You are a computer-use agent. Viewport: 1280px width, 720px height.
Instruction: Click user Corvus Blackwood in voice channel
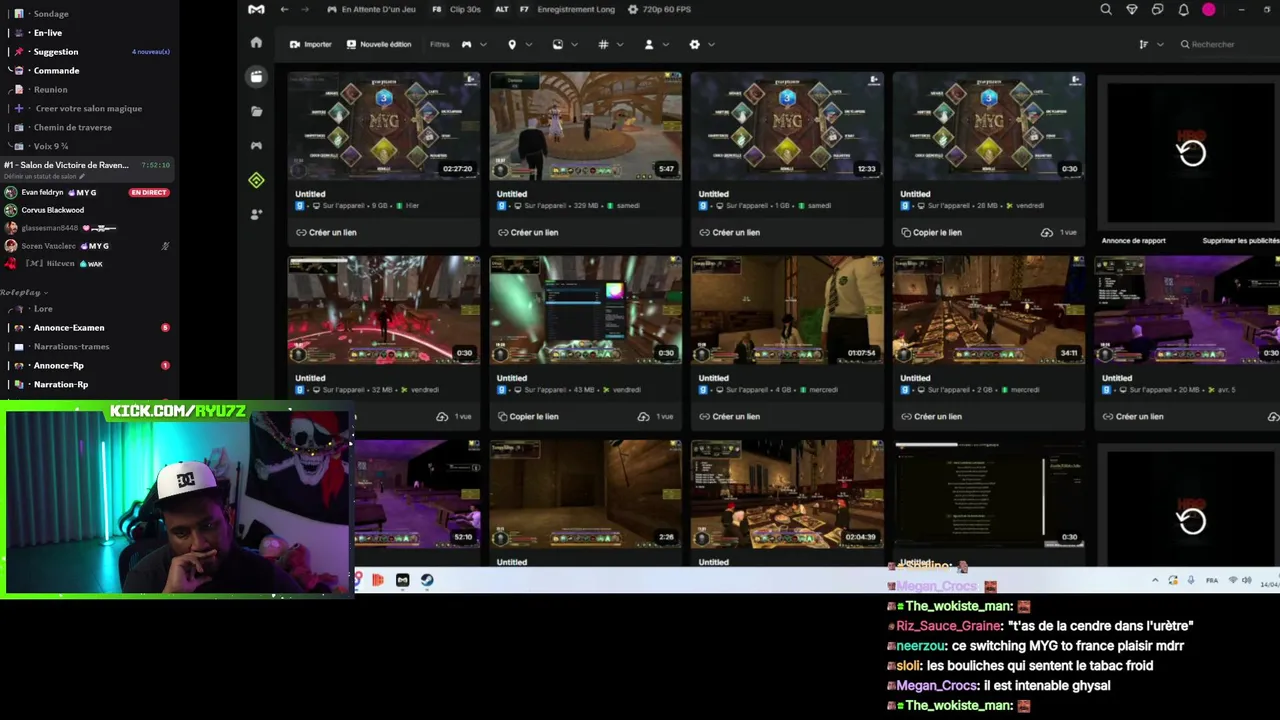pos(53,210)
